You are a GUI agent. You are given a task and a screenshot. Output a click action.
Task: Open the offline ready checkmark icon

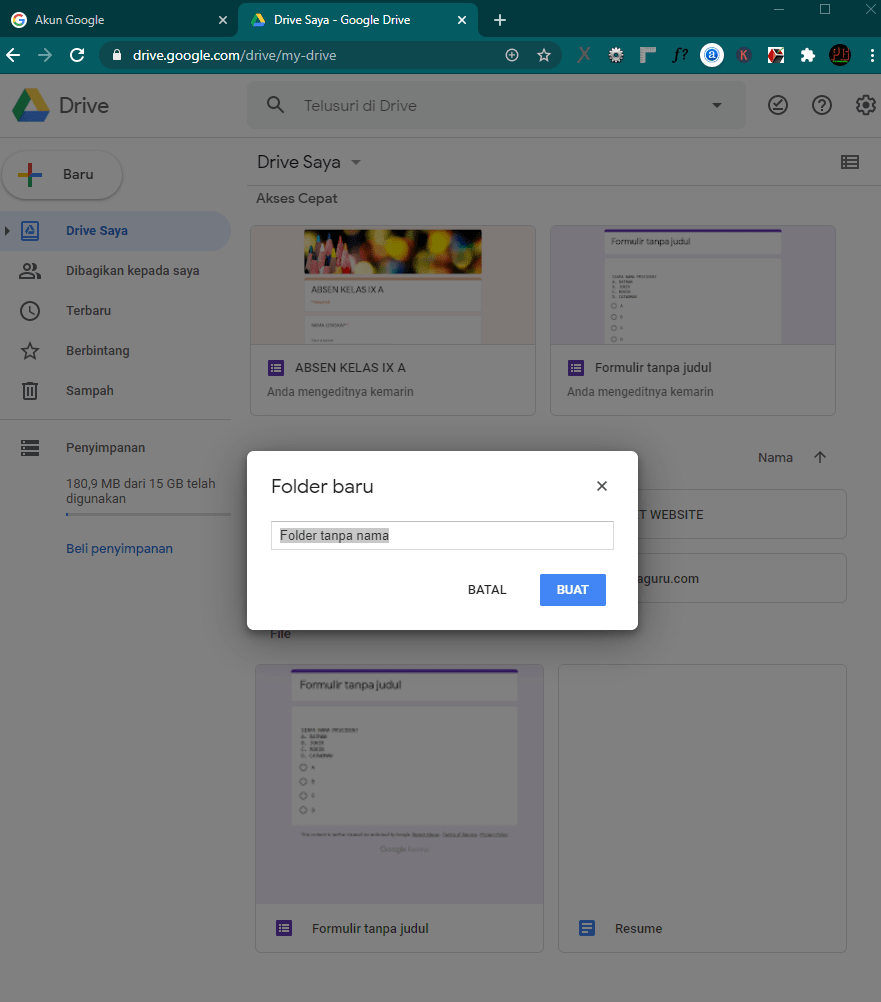point(778,105)
